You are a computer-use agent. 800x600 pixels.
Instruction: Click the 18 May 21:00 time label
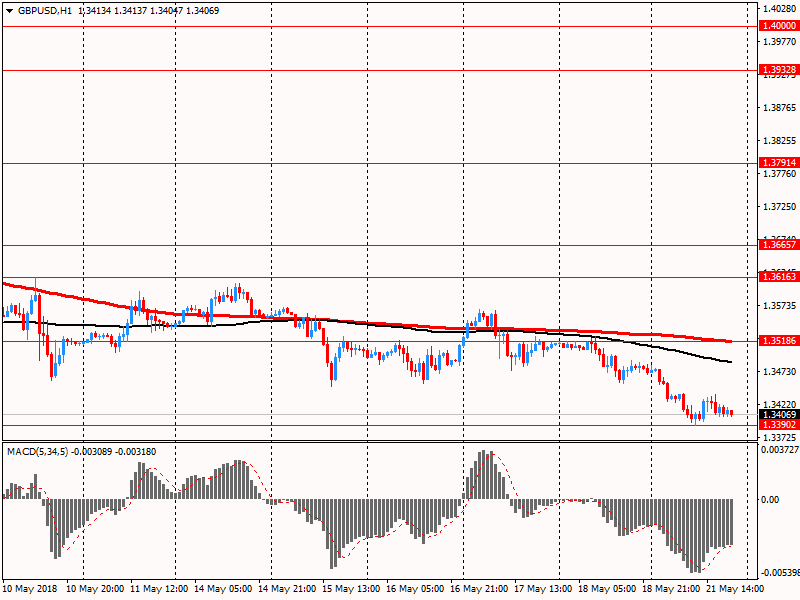(x=671, y=589)
